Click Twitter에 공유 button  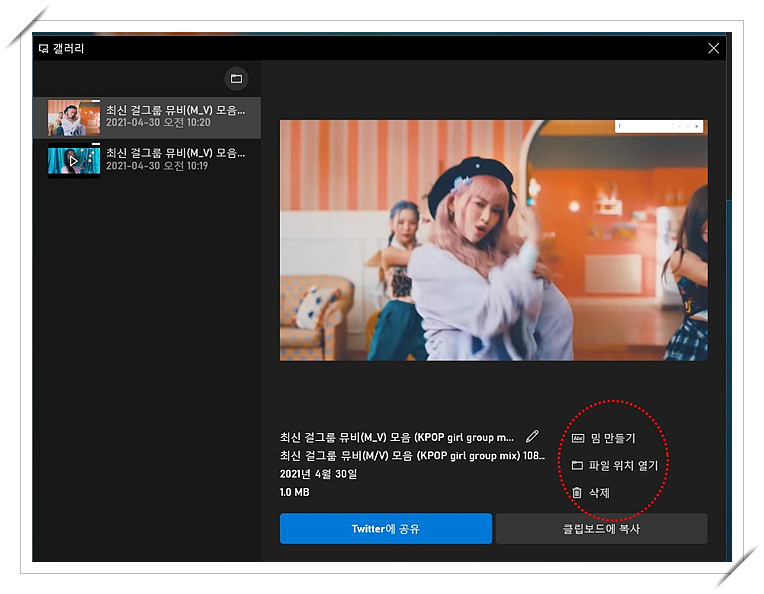tap(385, 528)
